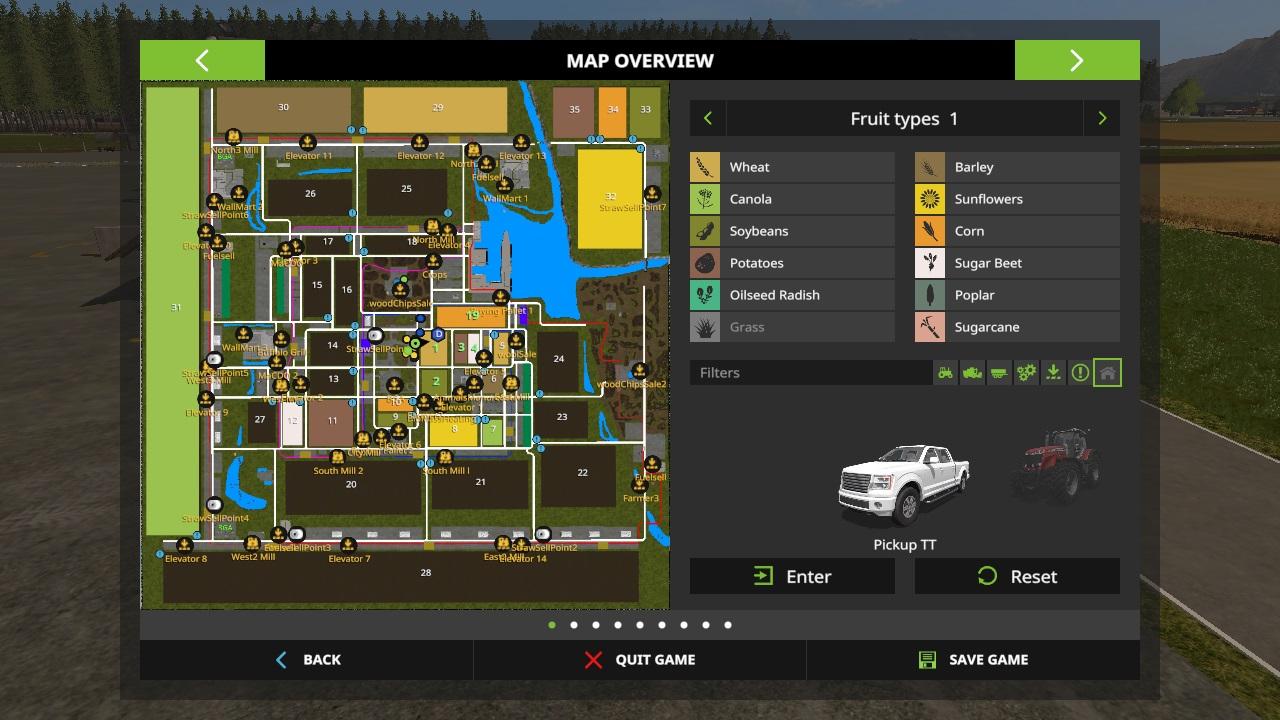Toggle the gears hotspot filter icon

1026,373
